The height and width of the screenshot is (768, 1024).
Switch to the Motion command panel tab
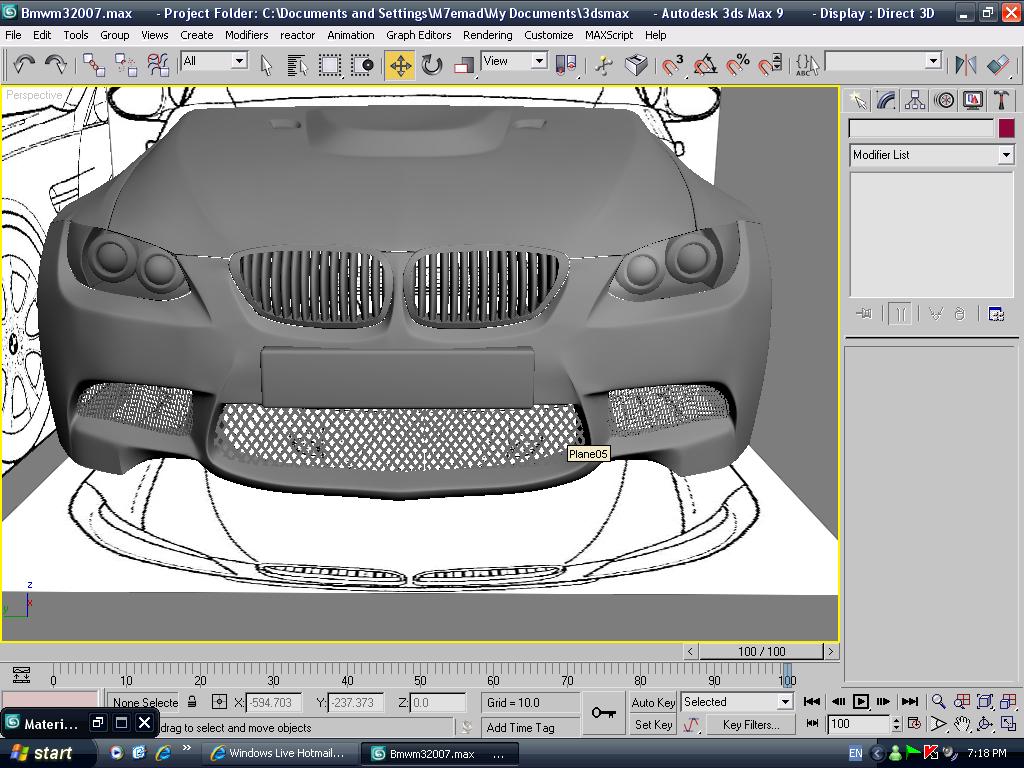(x=944, y=101)
